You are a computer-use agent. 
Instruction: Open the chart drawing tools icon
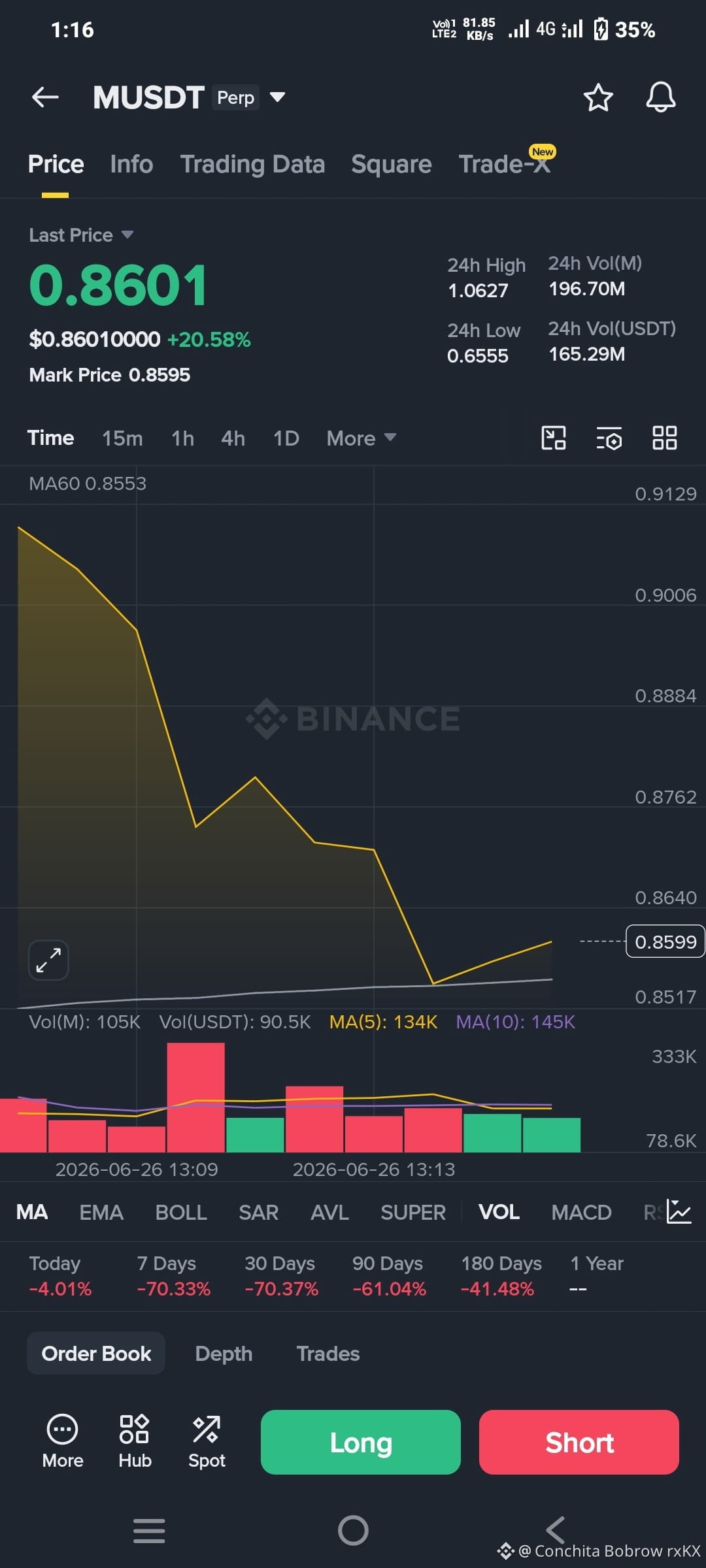tap(554, 438)
